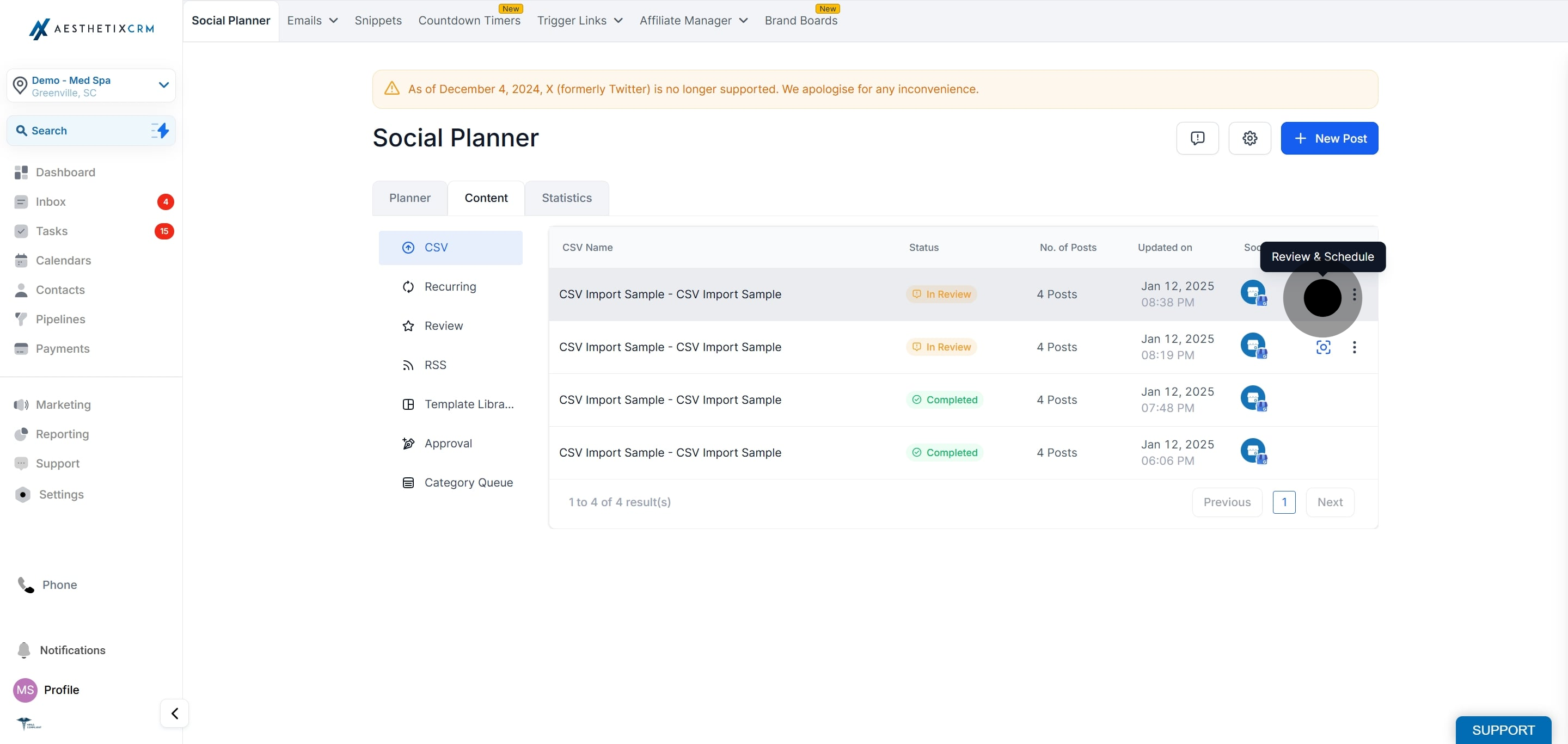Screen dimensions: 1568x744
Task: Click the Inbox badge showing 4
Action: pos(166,201)
